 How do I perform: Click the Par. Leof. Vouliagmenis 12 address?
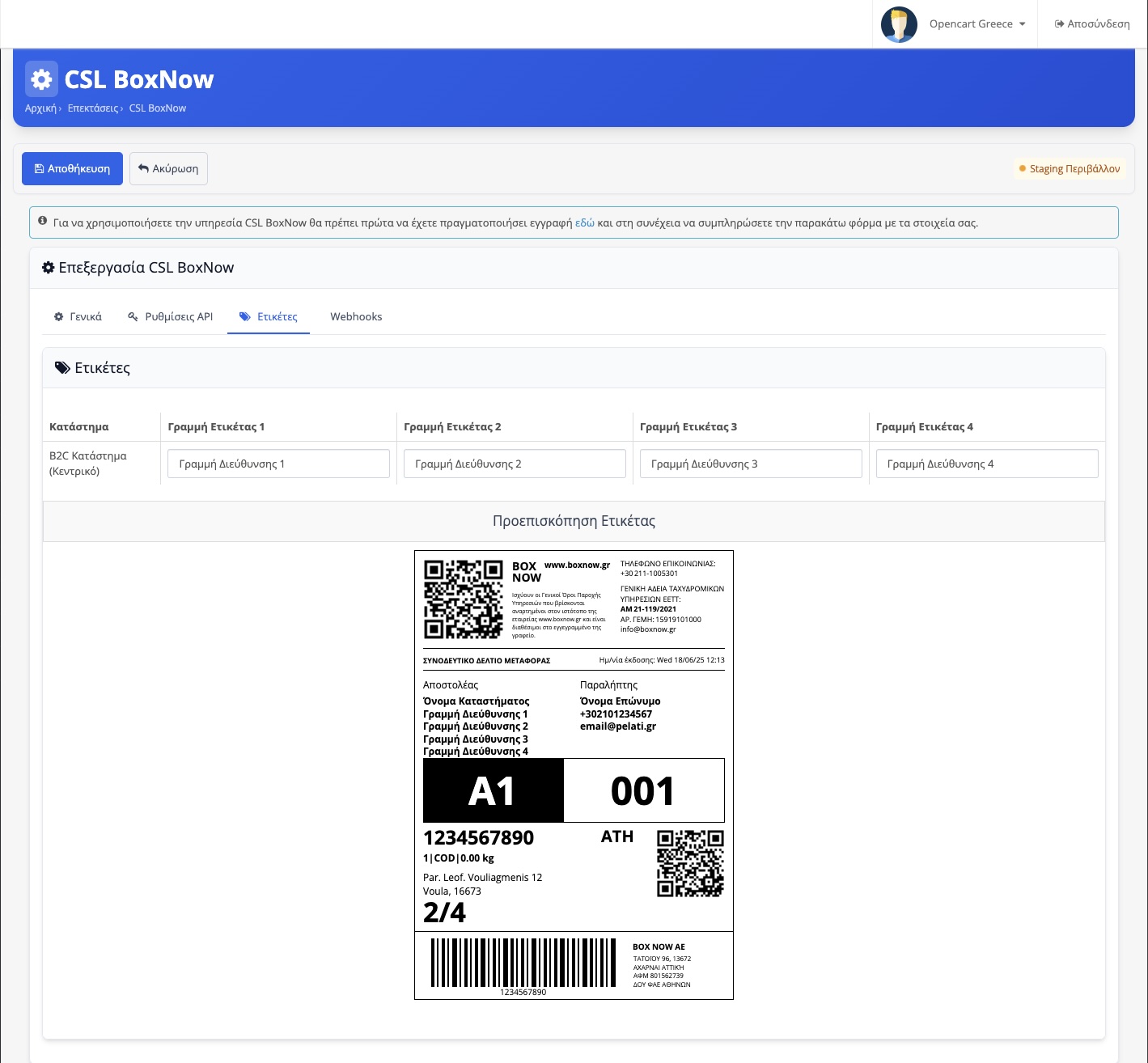coord(483,878)
